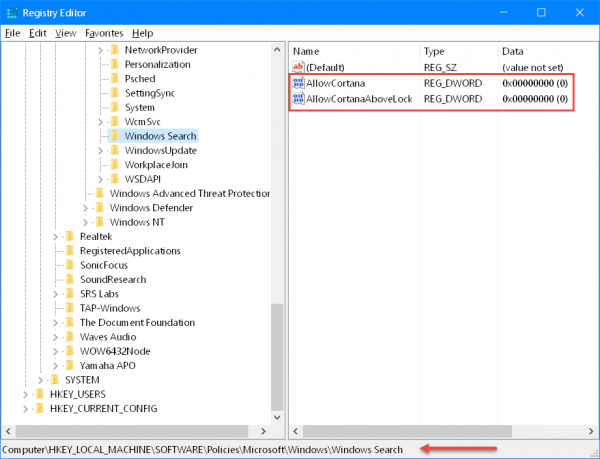Click the Psched folder icon

[x=115, y=78]
